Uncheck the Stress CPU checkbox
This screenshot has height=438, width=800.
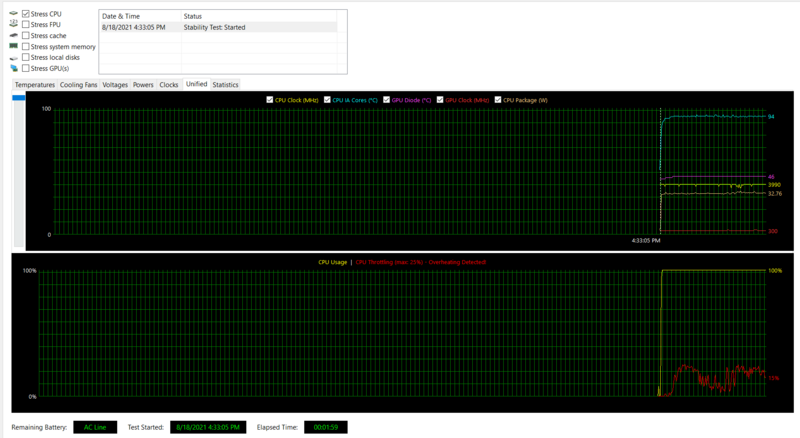[26, 14]
